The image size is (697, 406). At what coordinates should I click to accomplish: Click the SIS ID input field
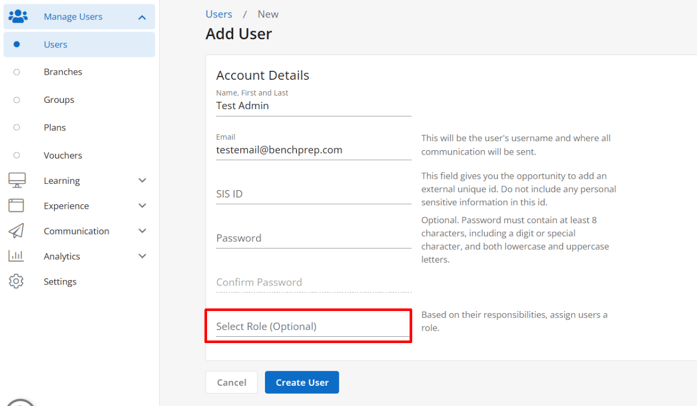[x=313, y=194]
